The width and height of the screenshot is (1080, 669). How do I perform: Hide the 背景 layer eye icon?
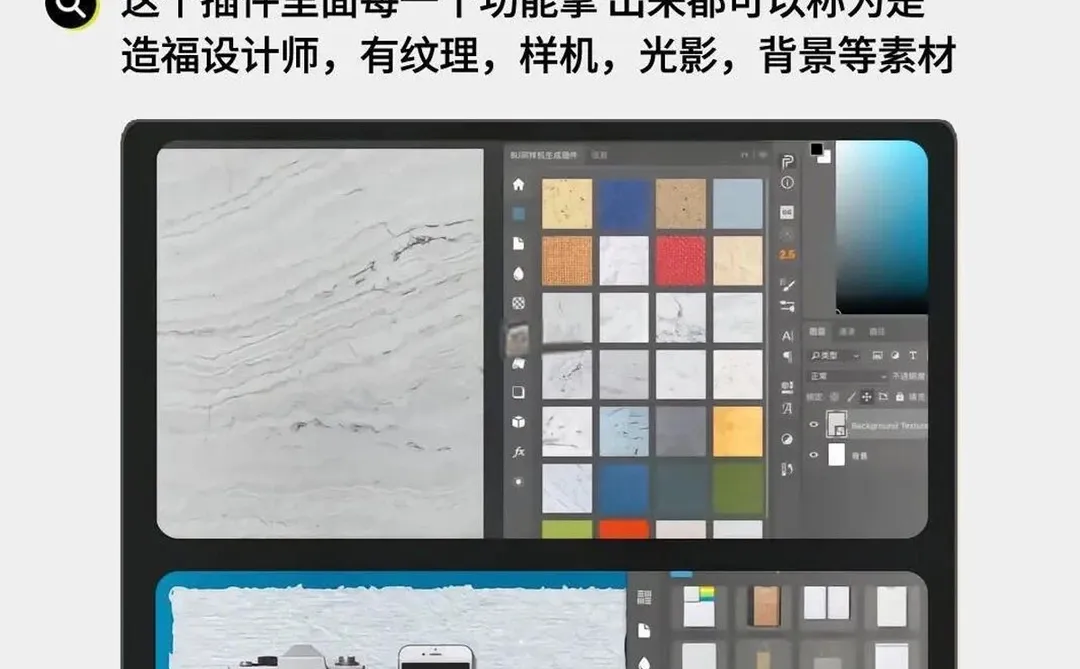tap(813, 455)
